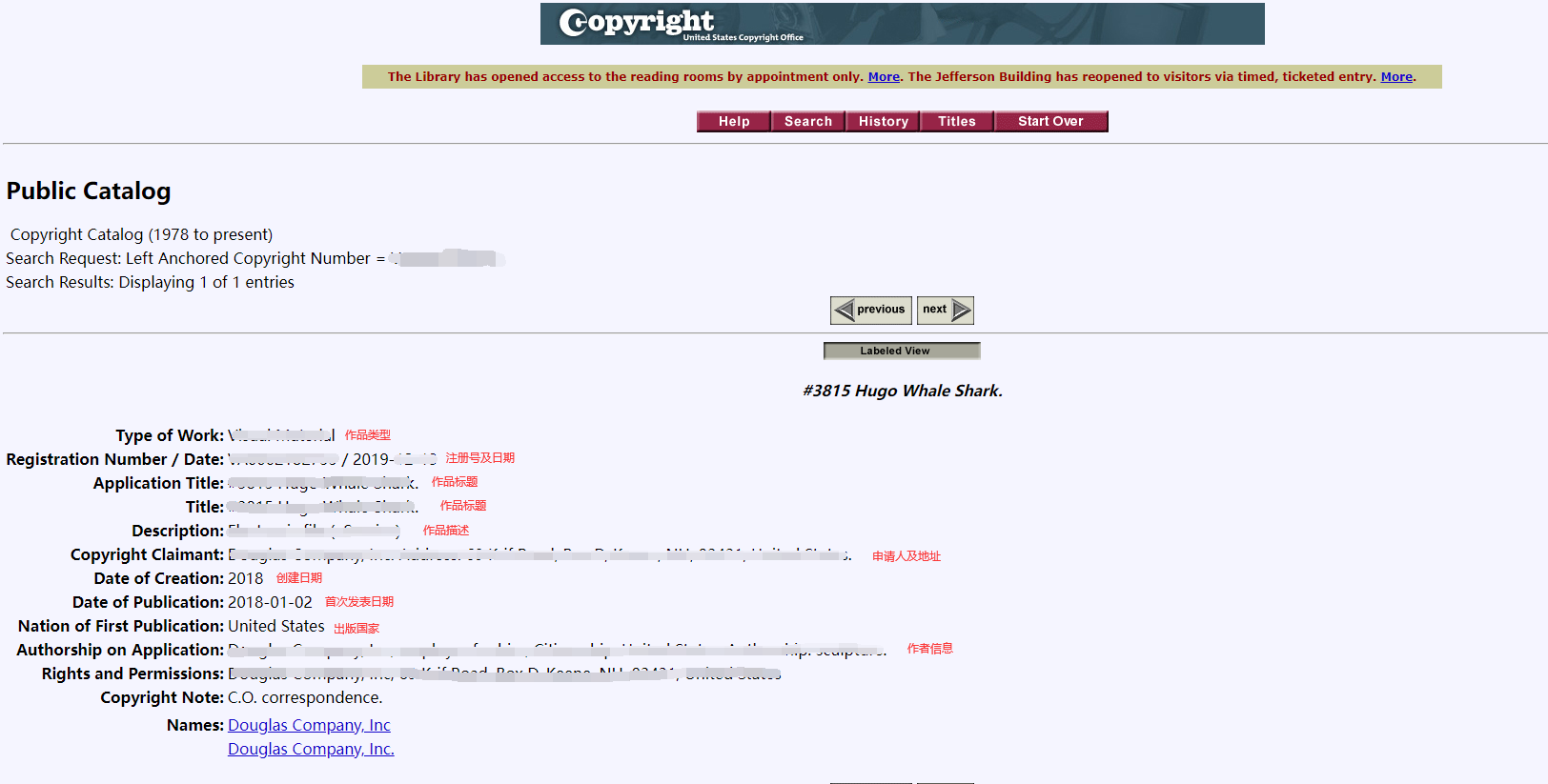Click the Search Results entries line

click(x=150, y=283)
